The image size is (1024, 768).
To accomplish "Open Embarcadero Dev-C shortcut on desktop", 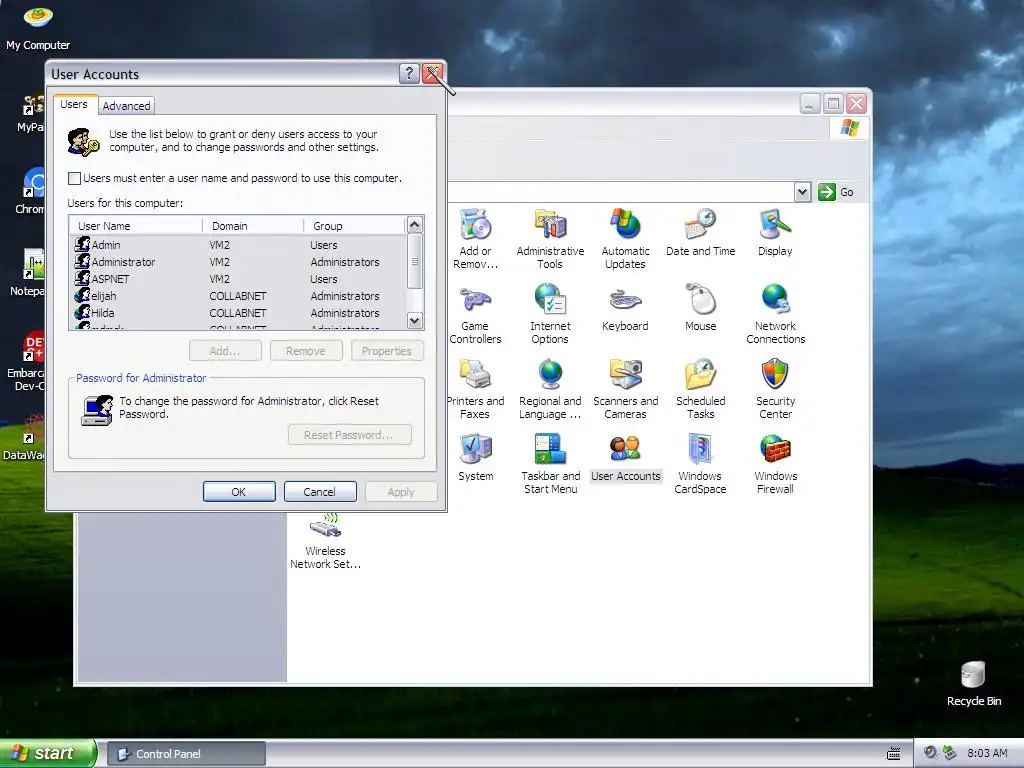I will [26, 362].
